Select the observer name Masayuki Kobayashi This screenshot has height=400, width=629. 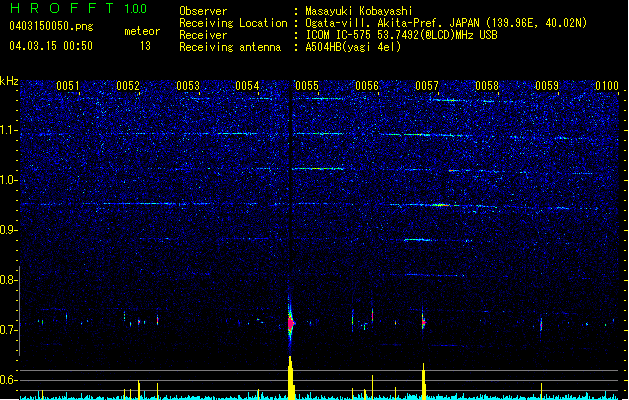click(359, 11)
